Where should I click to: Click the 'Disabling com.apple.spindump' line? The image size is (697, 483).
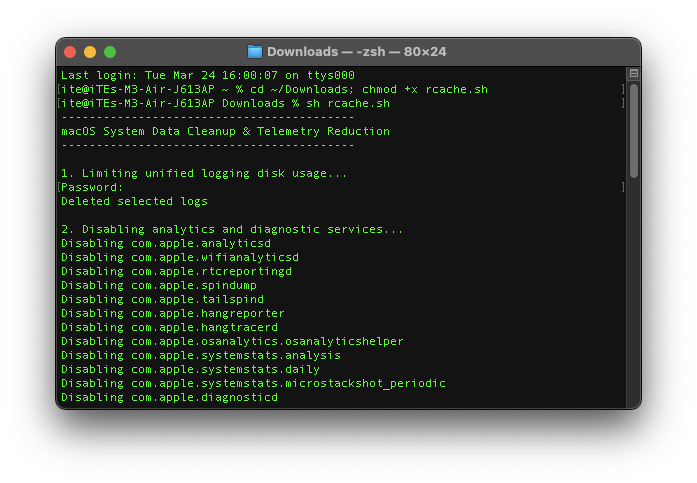[x=159, y=285]
